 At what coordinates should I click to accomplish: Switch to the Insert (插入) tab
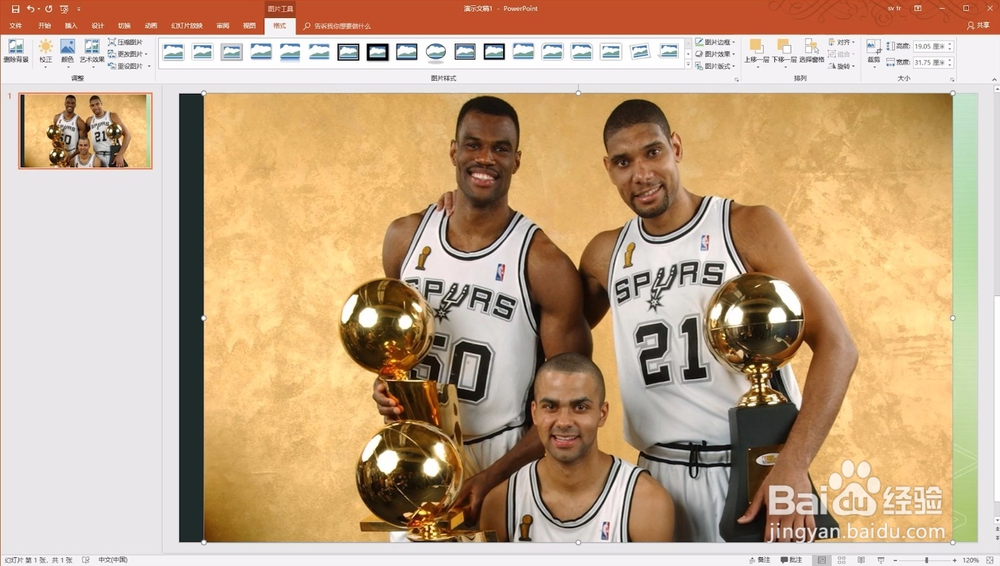(71, 26)
